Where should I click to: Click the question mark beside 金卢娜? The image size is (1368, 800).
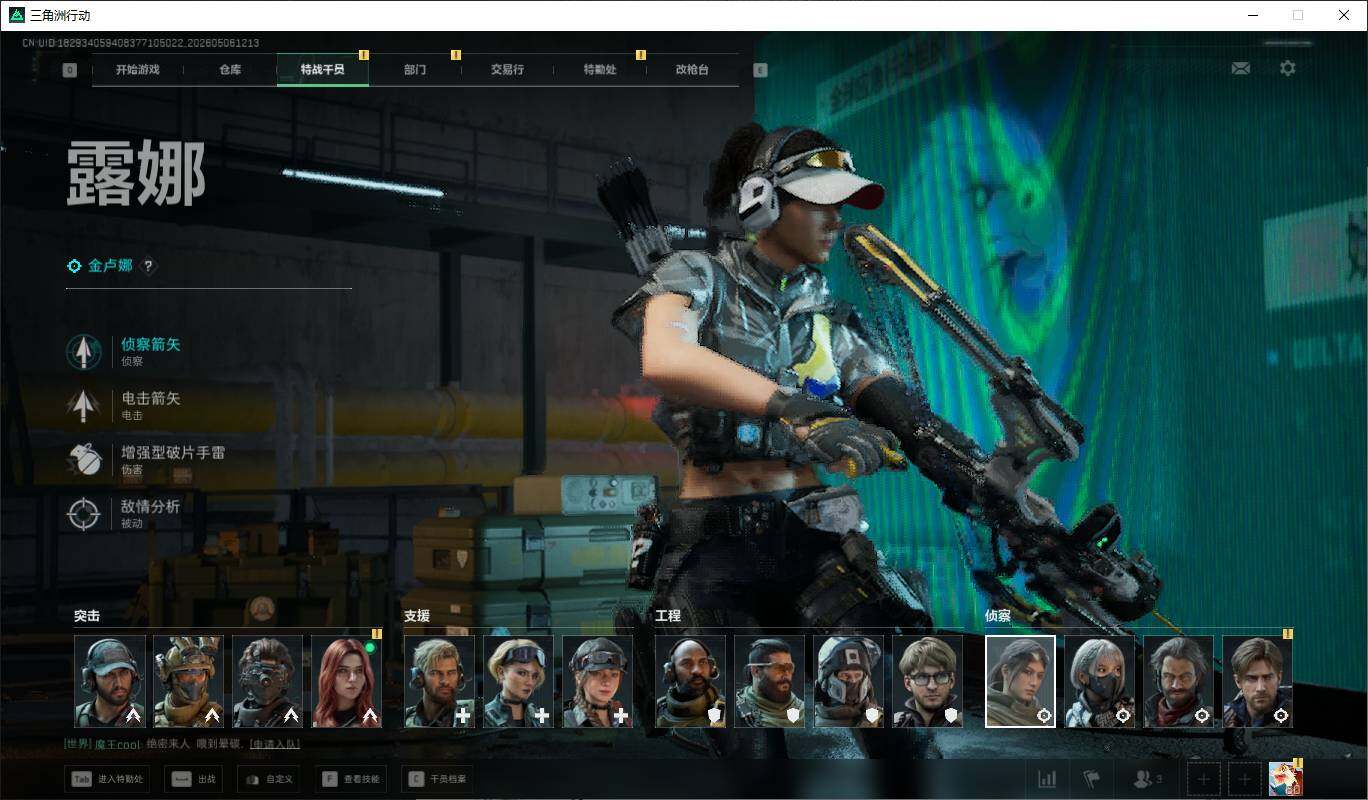click(149, 266)
